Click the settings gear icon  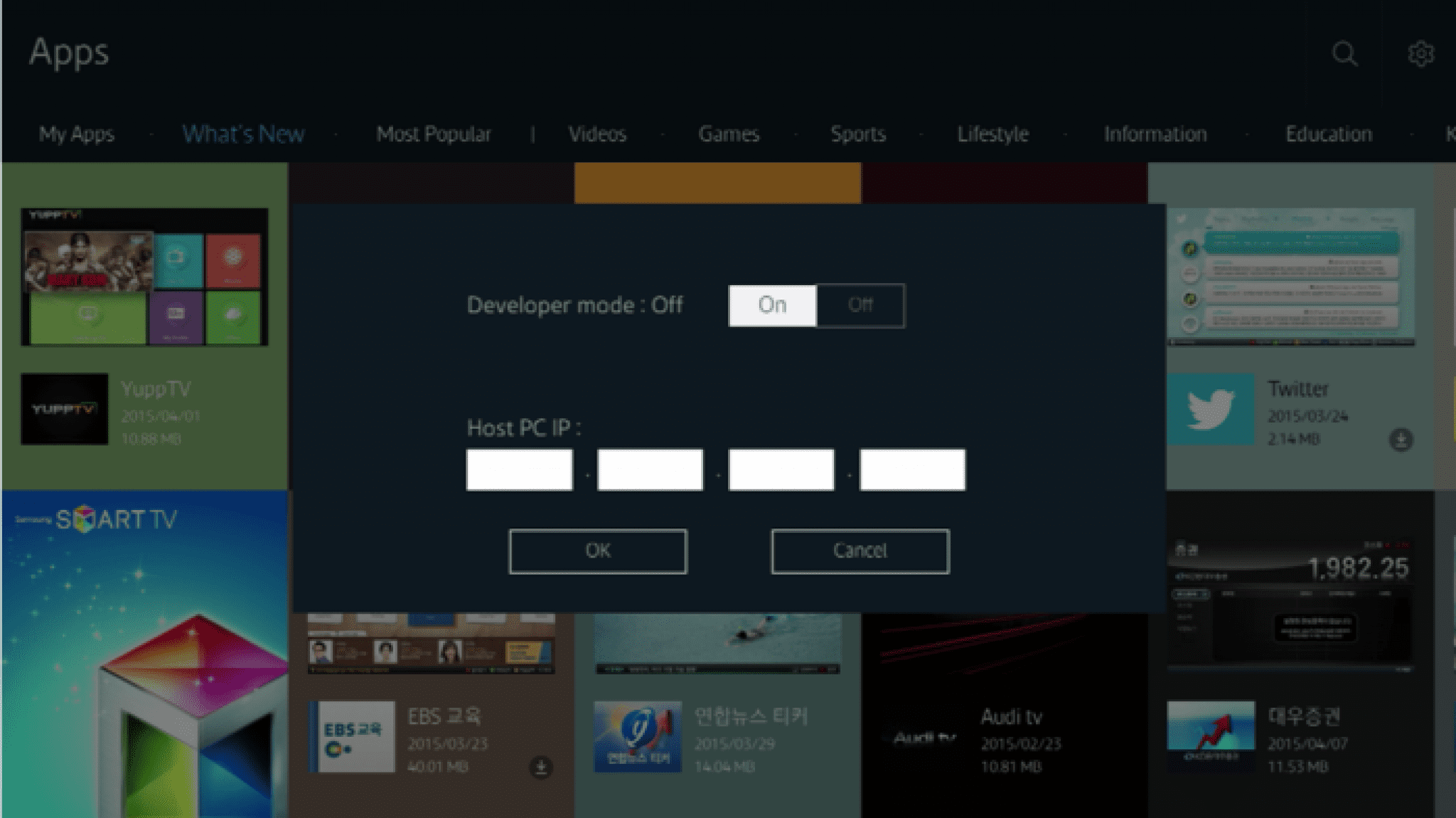[x=1421, y=53]
